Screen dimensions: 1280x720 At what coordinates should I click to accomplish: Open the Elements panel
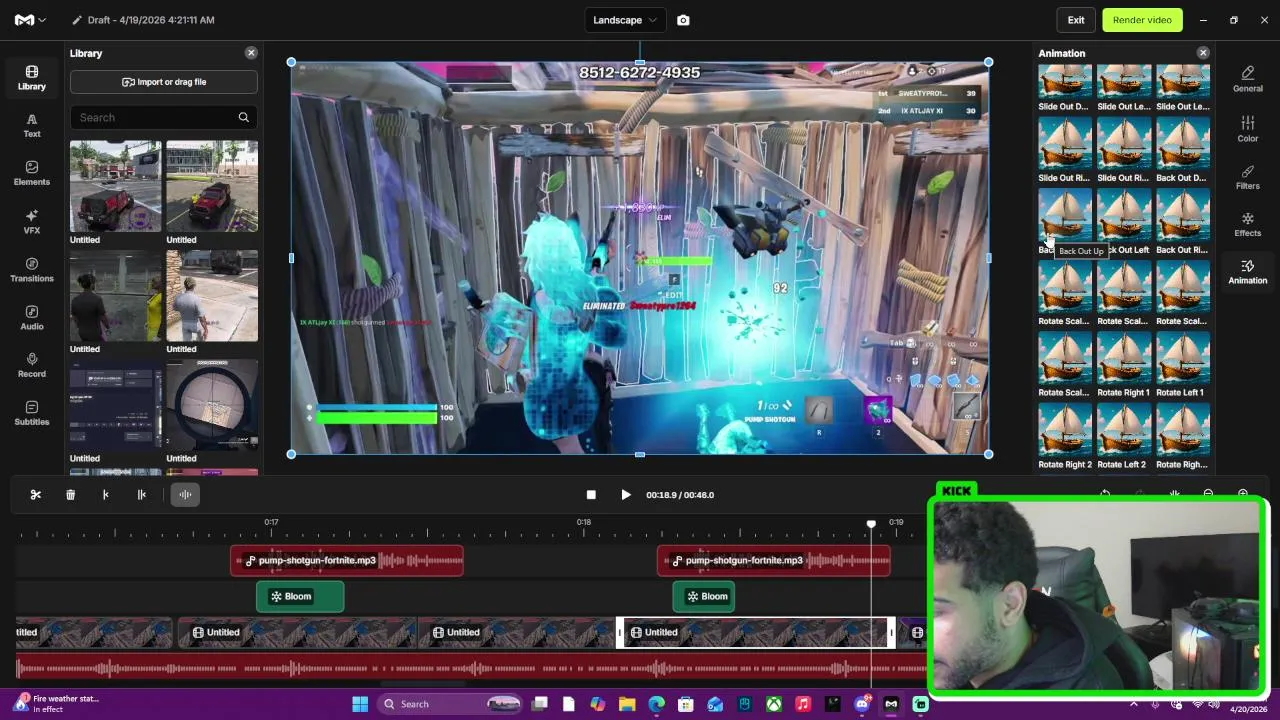coord(31,173)
